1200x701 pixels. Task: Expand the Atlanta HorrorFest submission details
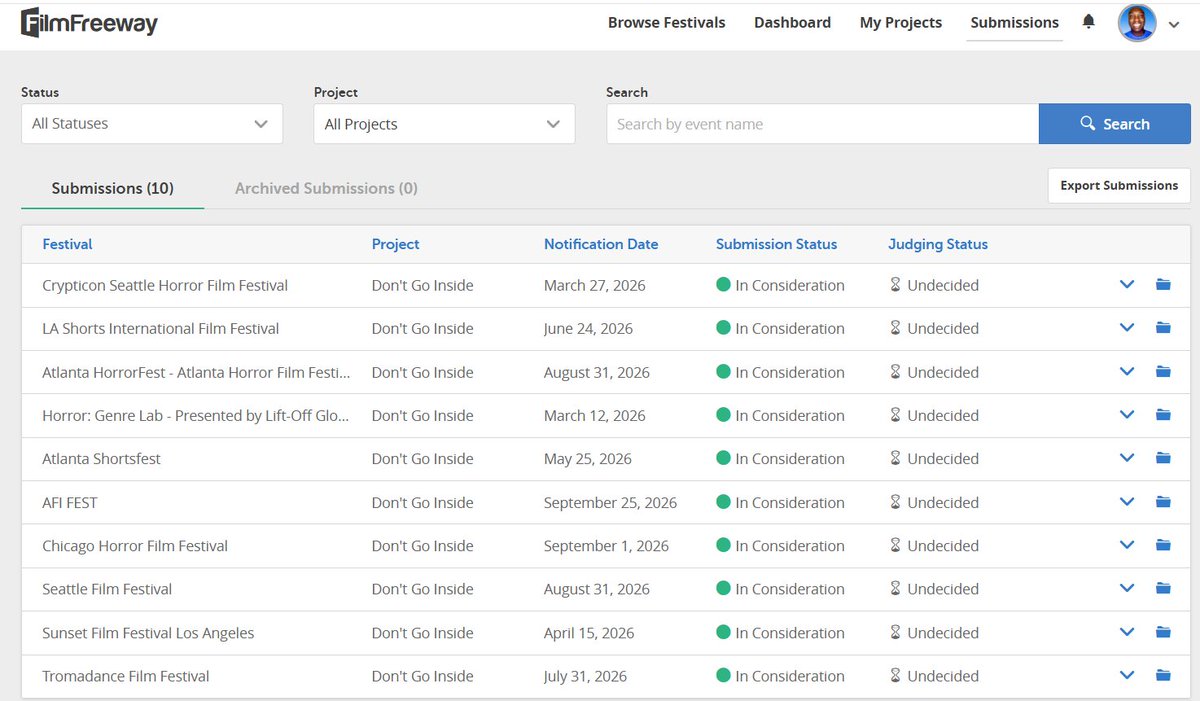(x=1127, y=372)
